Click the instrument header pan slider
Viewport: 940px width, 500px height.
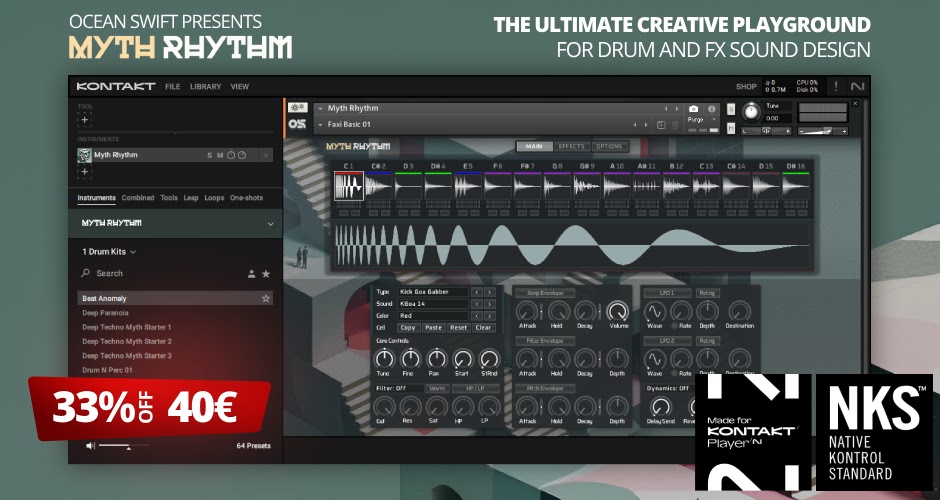(x=766, y=131)
